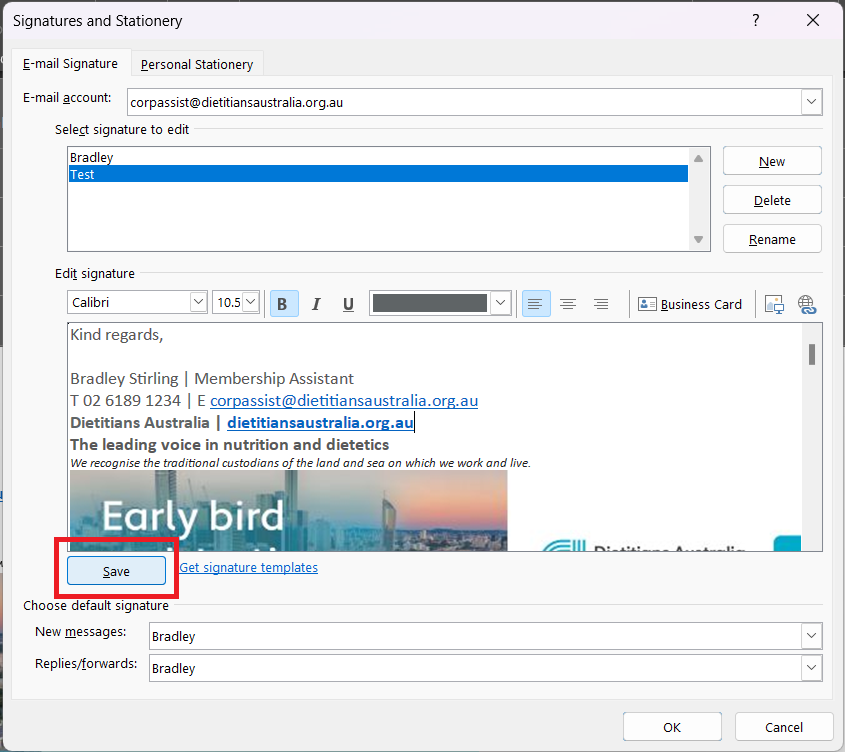845x752 pixels.
Task: Open the E-mail account dropdown
Action: pos(811,102)
